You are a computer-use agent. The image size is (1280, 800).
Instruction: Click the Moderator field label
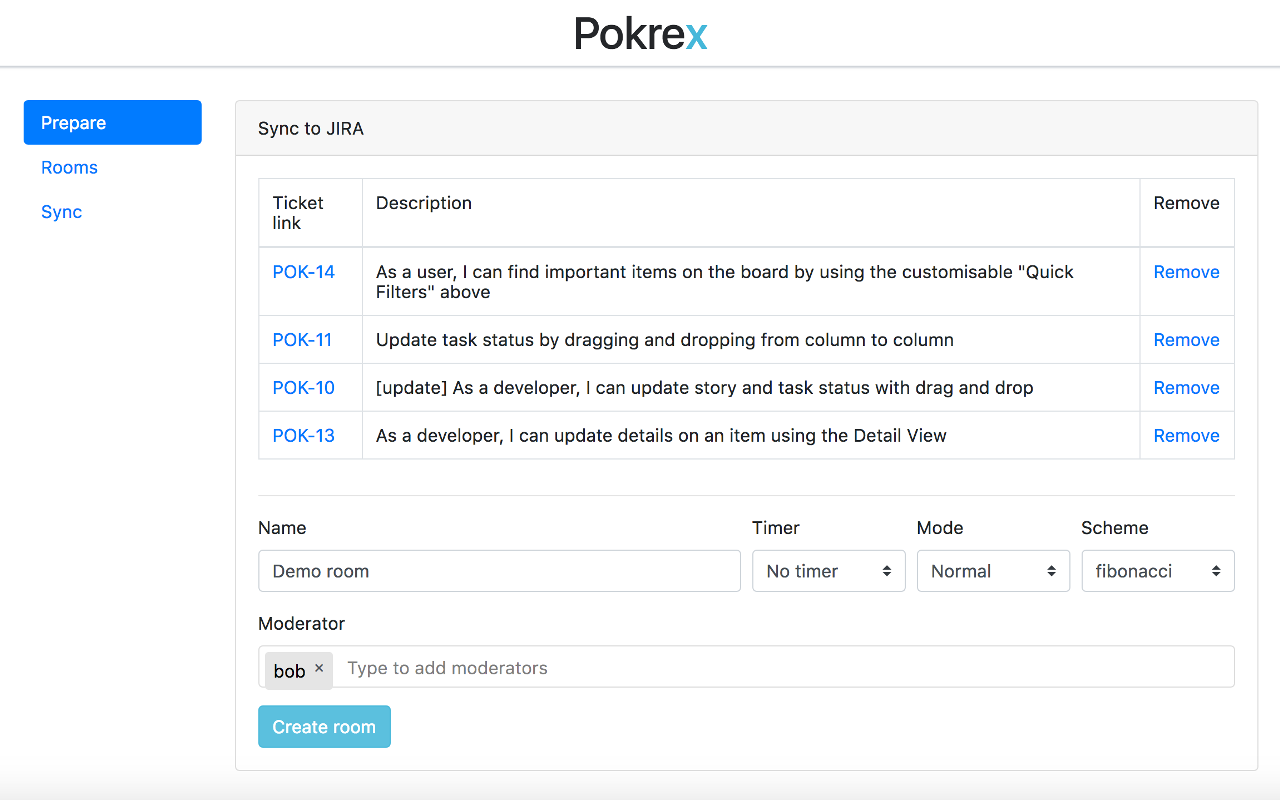[301, 623]
